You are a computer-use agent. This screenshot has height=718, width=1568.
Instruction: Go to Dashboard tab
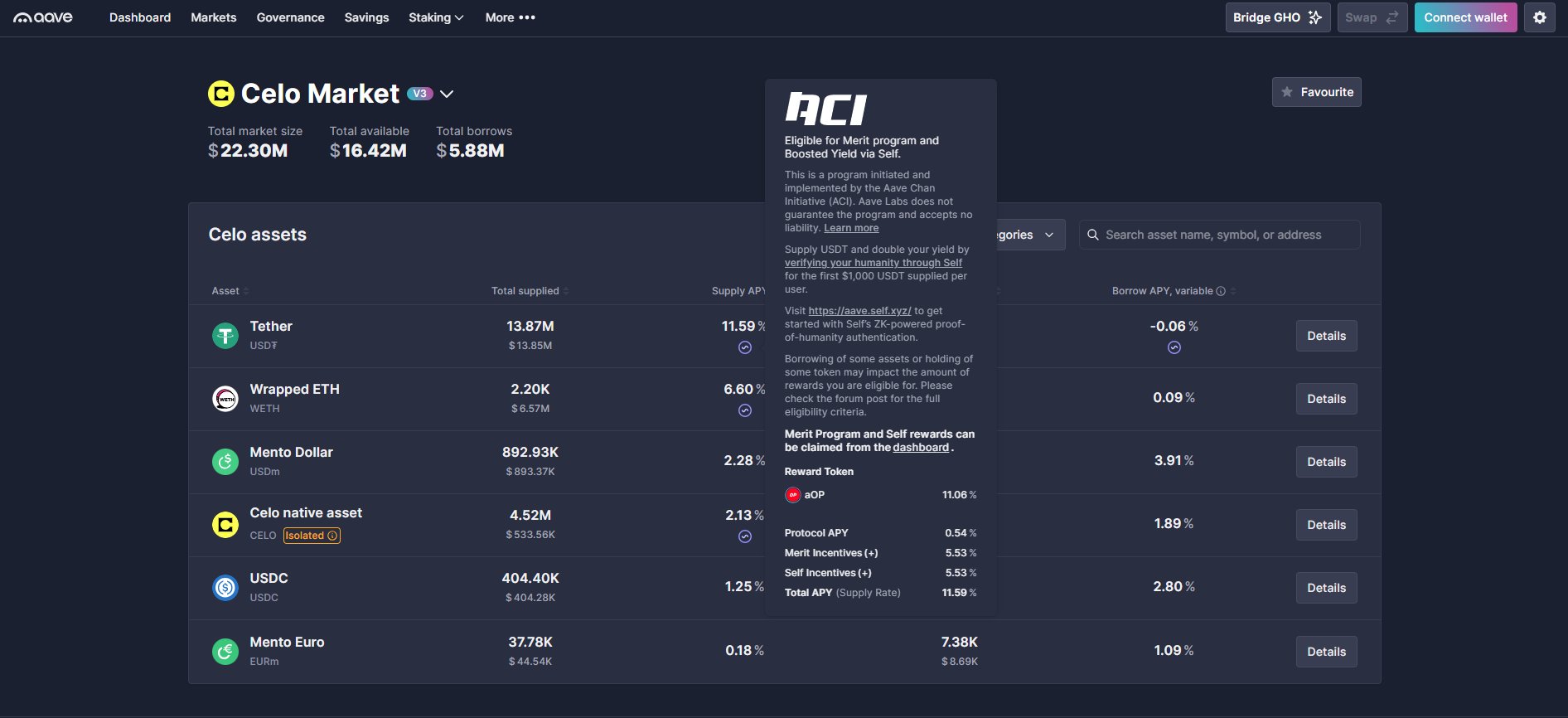[140, 17]
